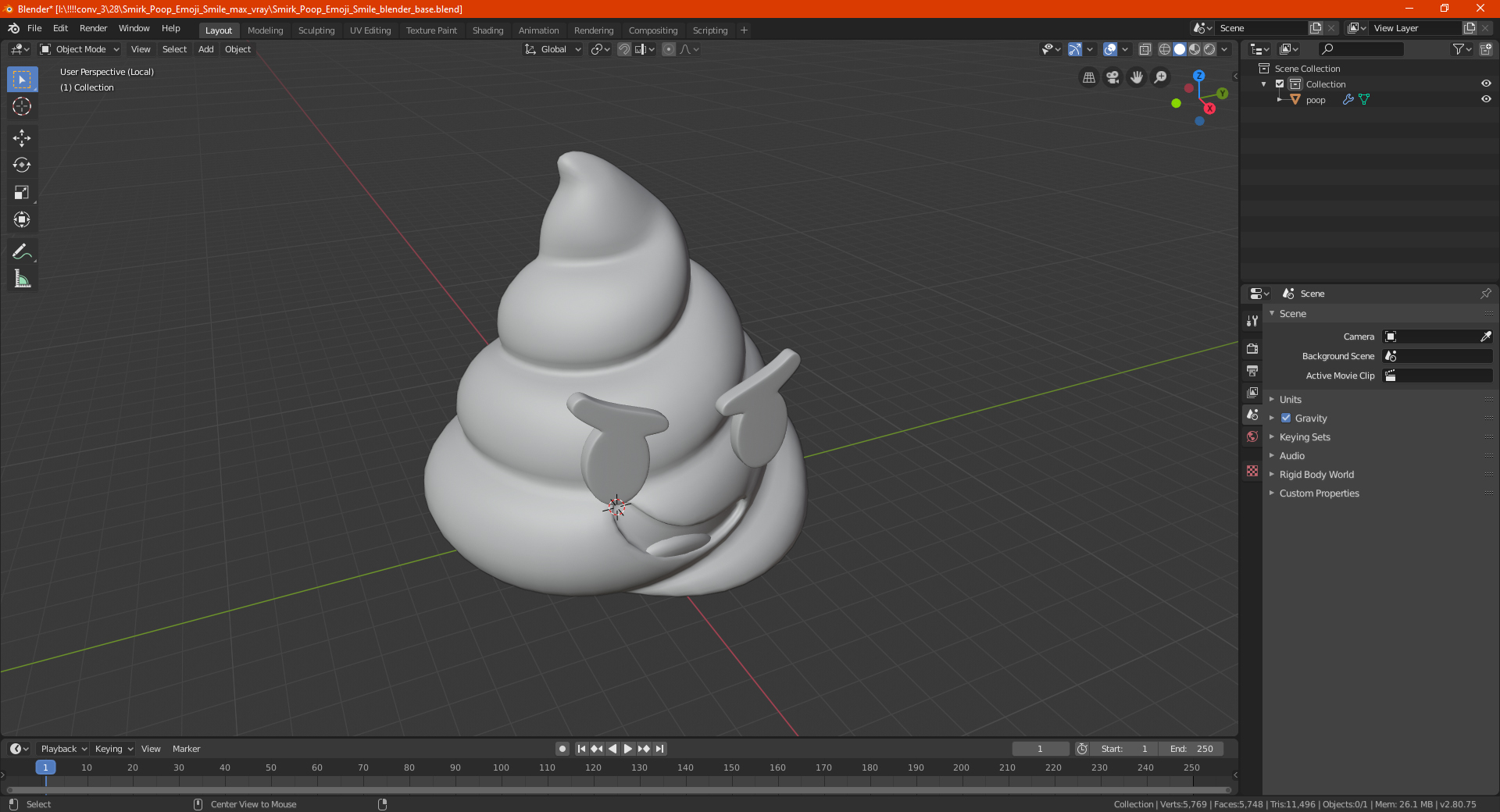Screen dimensions: 1500x812
Task: Switch to the Modeling workspace tab
Action: pos(266,30)
